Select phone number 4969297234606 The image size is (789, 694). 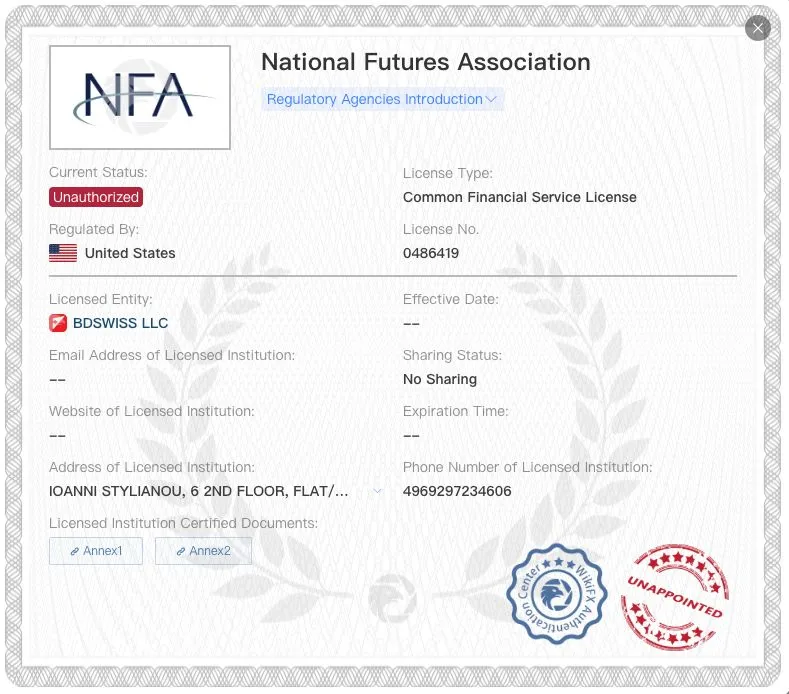(457, 491)
